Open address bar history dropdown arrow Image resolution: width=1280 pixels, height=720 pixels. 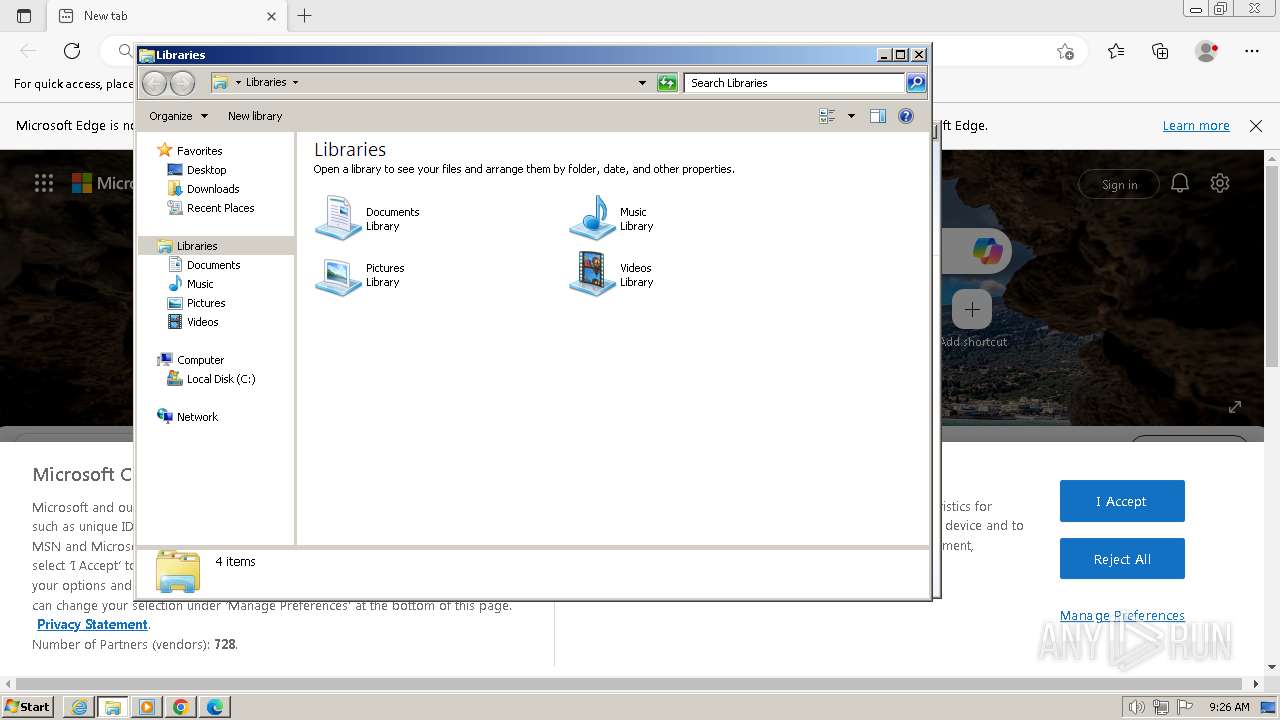(642, 83)
